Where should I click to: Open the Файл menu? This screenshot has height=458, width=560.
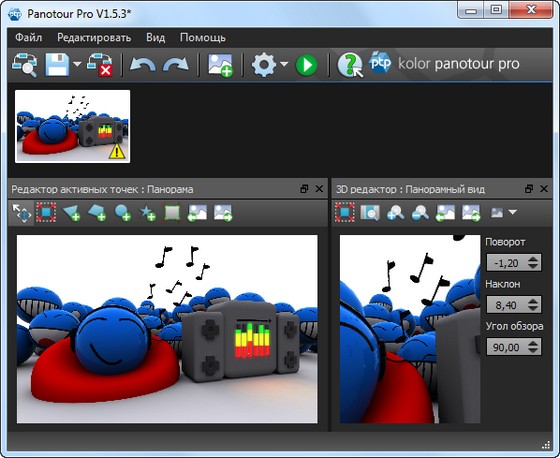click(29, 38)
